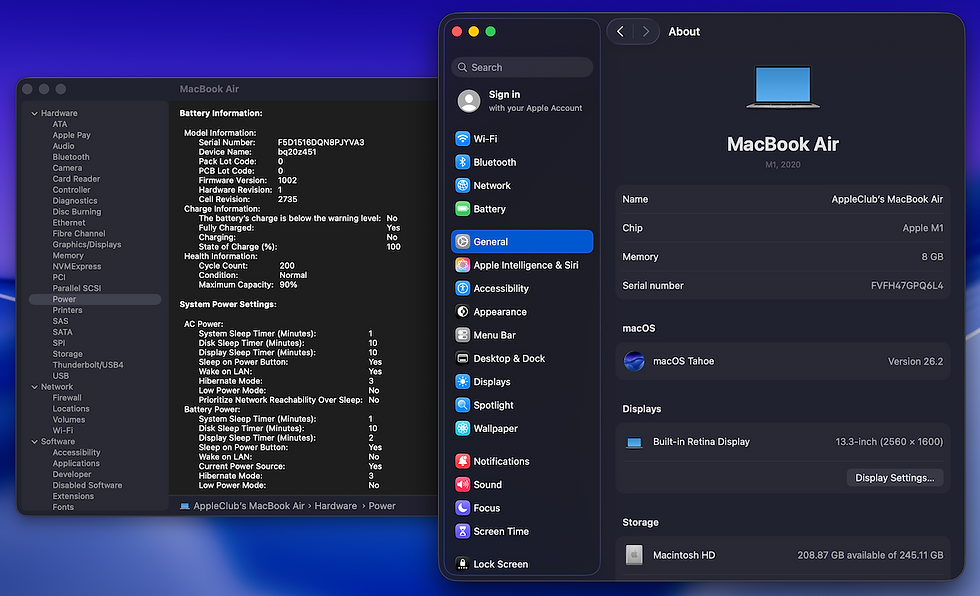Select the Desktop & Dock icon

[x=462, y=359]
